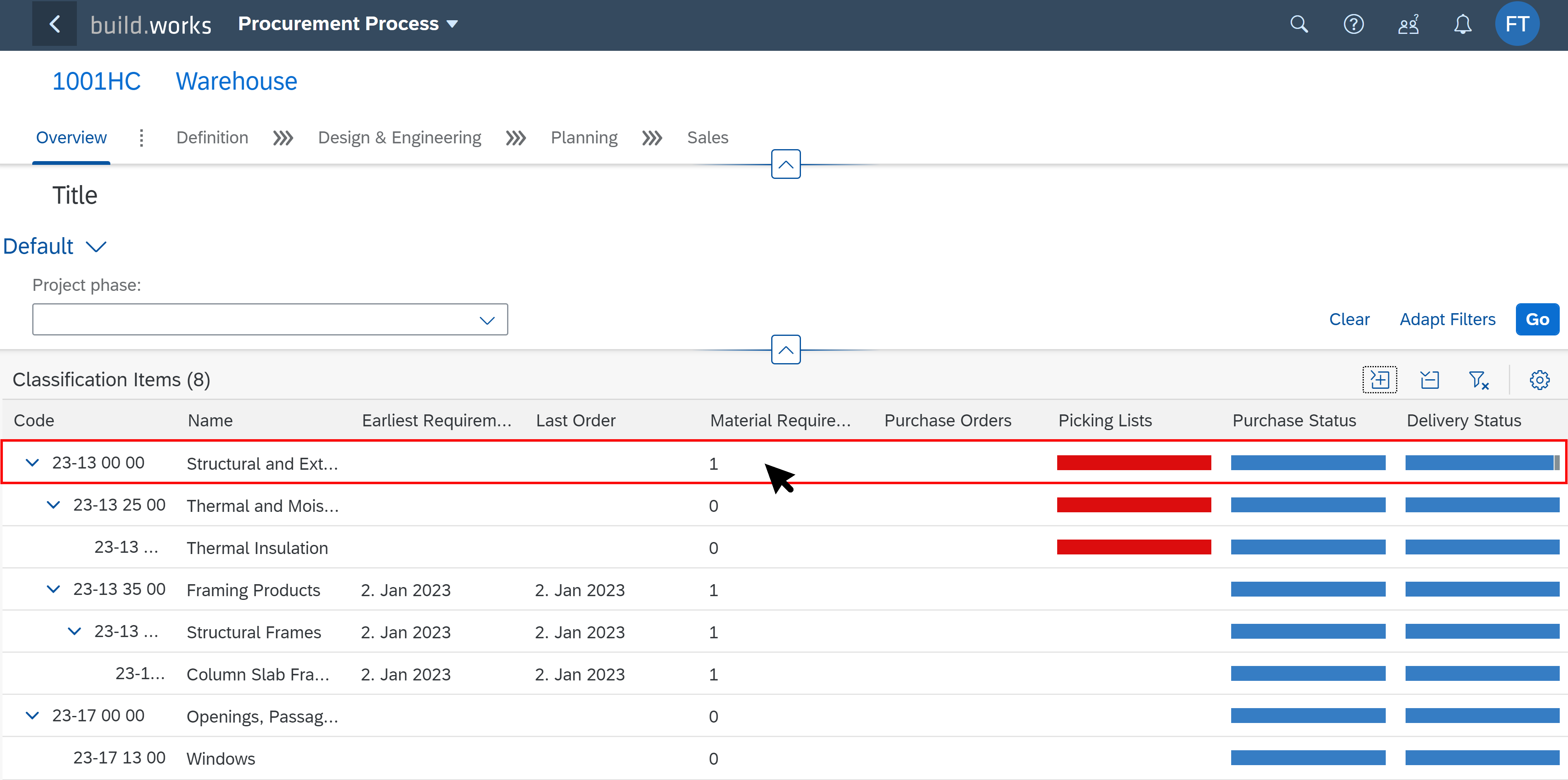This screenshot has width=1568, height=780.
Task: Open the 1001HC project link
Action: pos(96,81)
